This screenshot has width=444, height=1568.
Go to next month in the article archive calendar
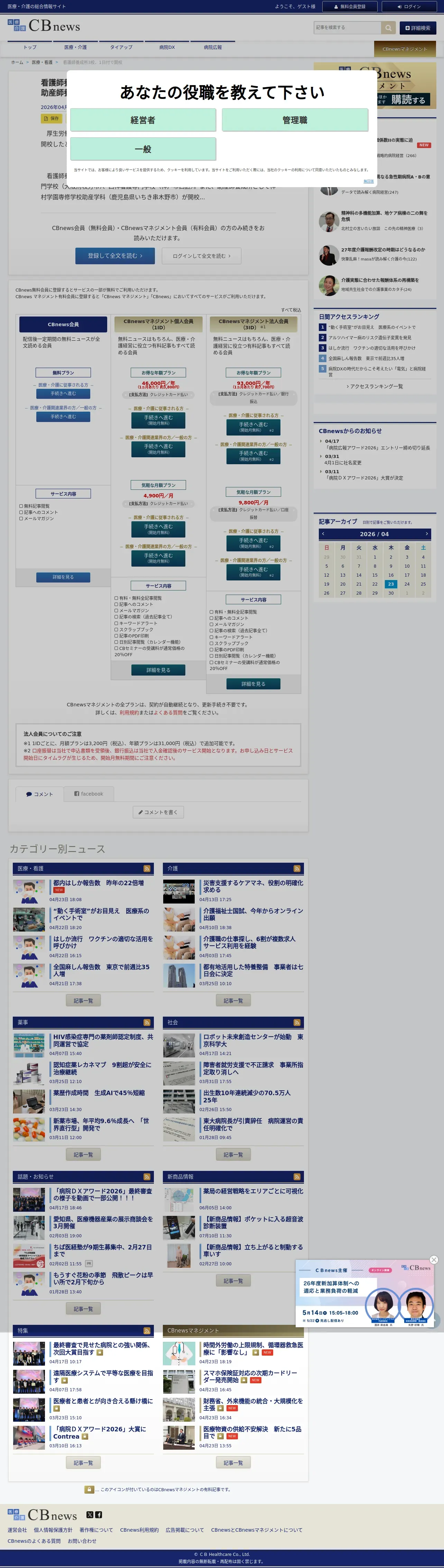pos(427,534)
